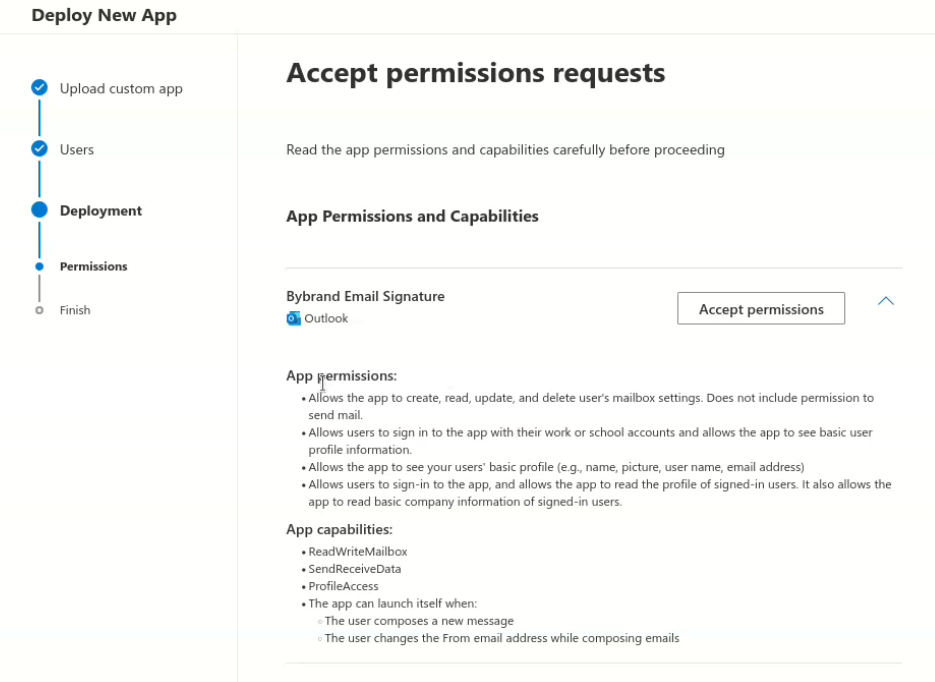Viewport: 935px width, 682px height.
Task: Select the Users step label
Action: [77, 150]
